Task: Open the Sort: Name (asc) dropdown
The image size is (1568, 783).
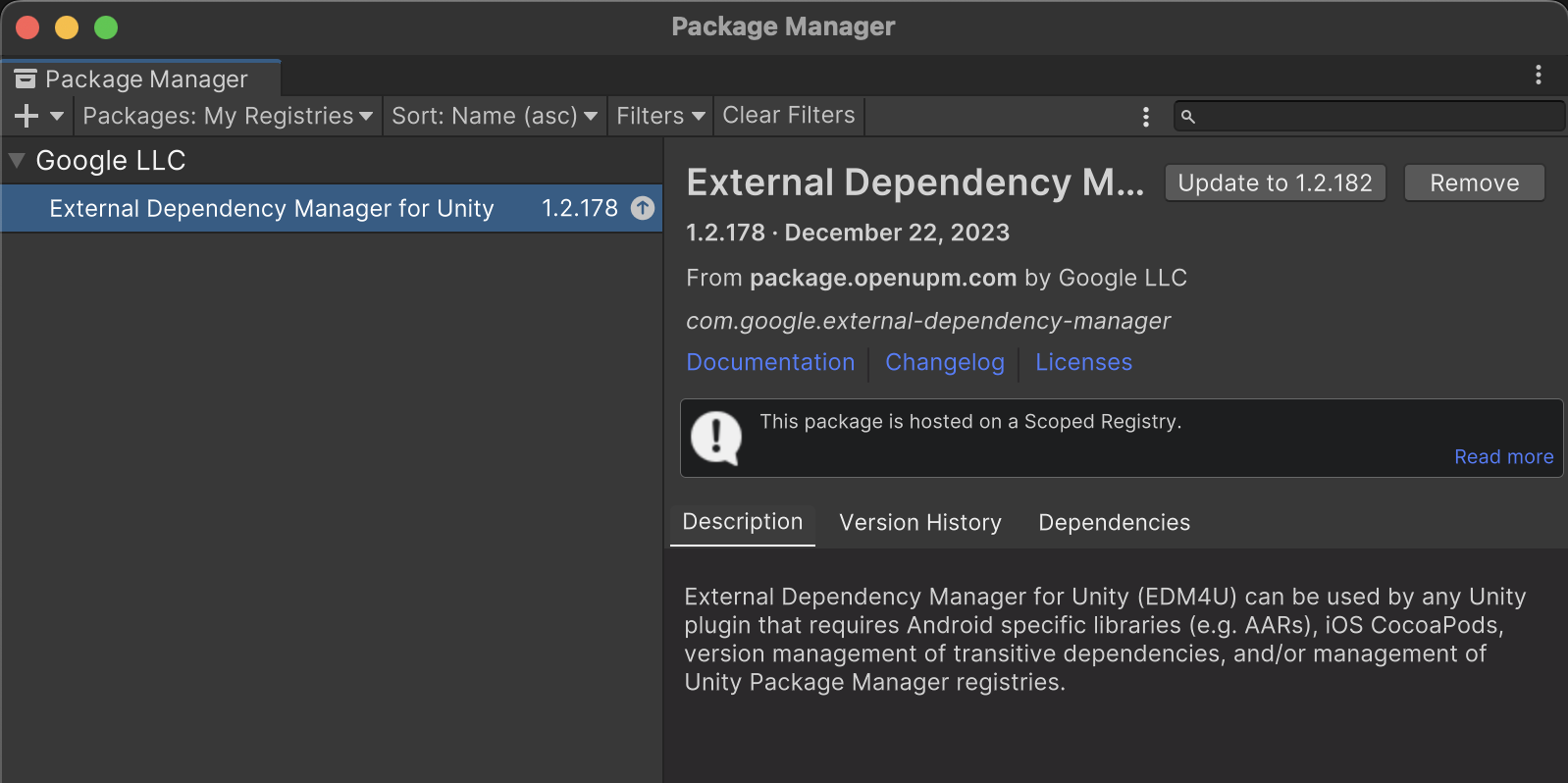Action: tap(495, 116)
